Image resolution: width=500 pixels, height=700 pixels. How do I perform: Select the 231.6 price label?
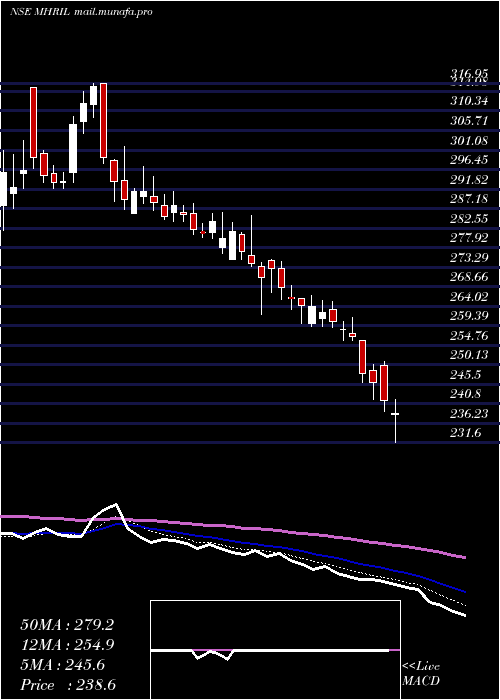click(465, 433)
